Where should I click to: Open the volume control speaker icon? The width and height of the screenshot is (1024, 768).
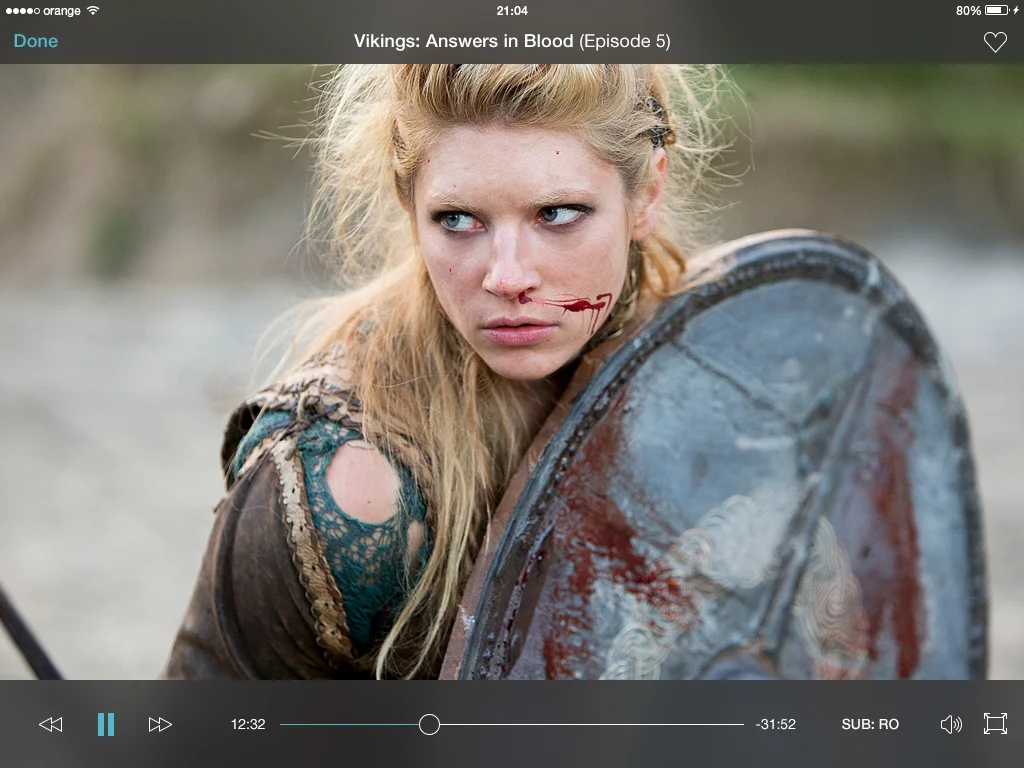pyautogui.click(x=951, y=724)
